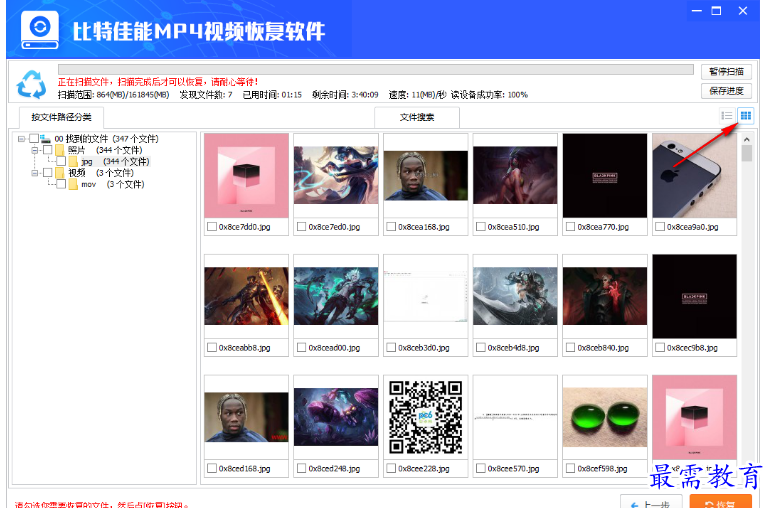Select 照片 (344 个文件) tree item
Screen dimensions: 771x508
(x=105, y=150)
